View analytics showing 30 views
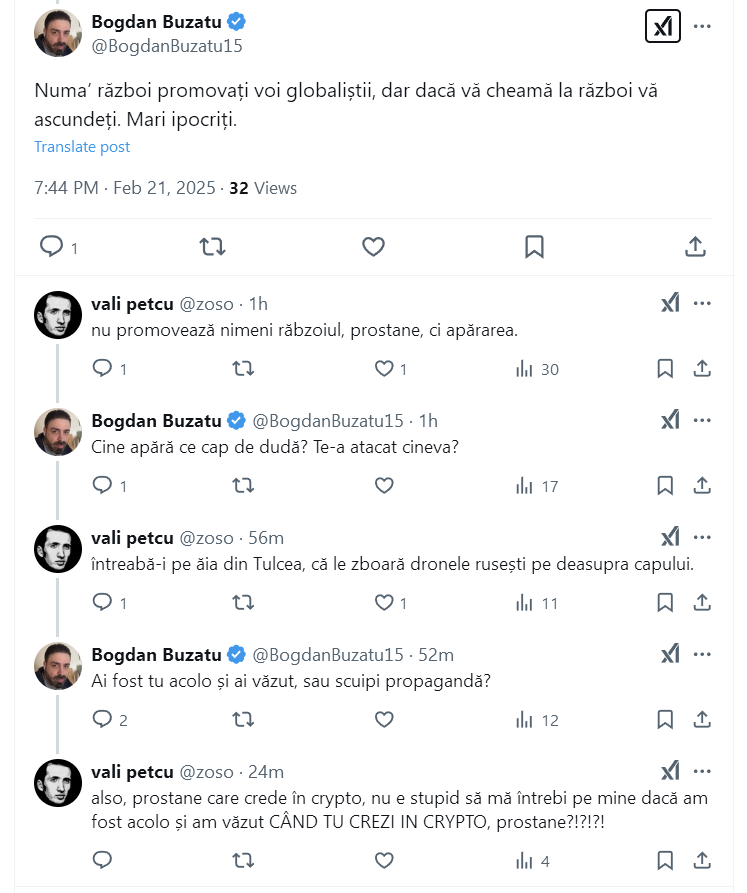This screenshot has height=893, width=747. pyautogui.click(x=537, y=369)
